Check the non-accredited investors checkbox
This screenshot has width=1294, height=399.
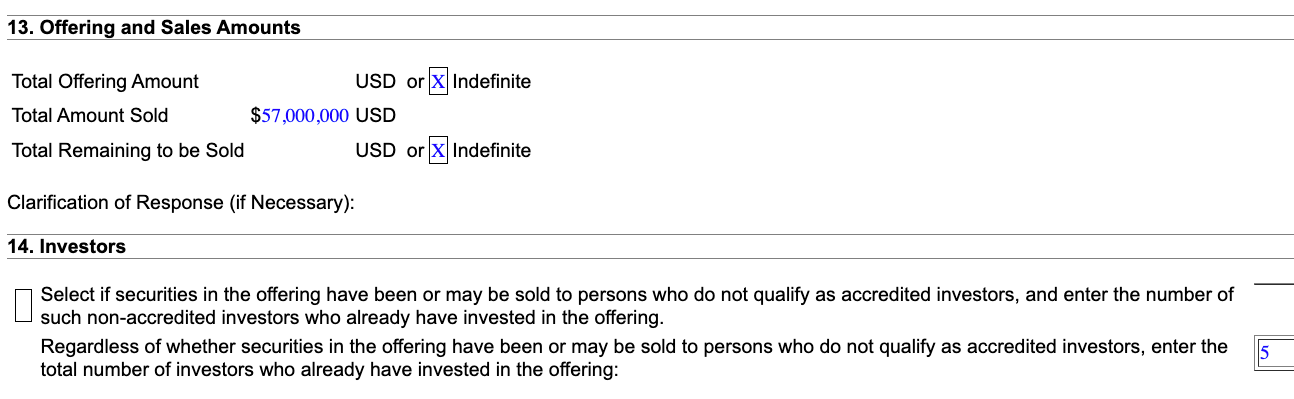[x=25, y=306]
